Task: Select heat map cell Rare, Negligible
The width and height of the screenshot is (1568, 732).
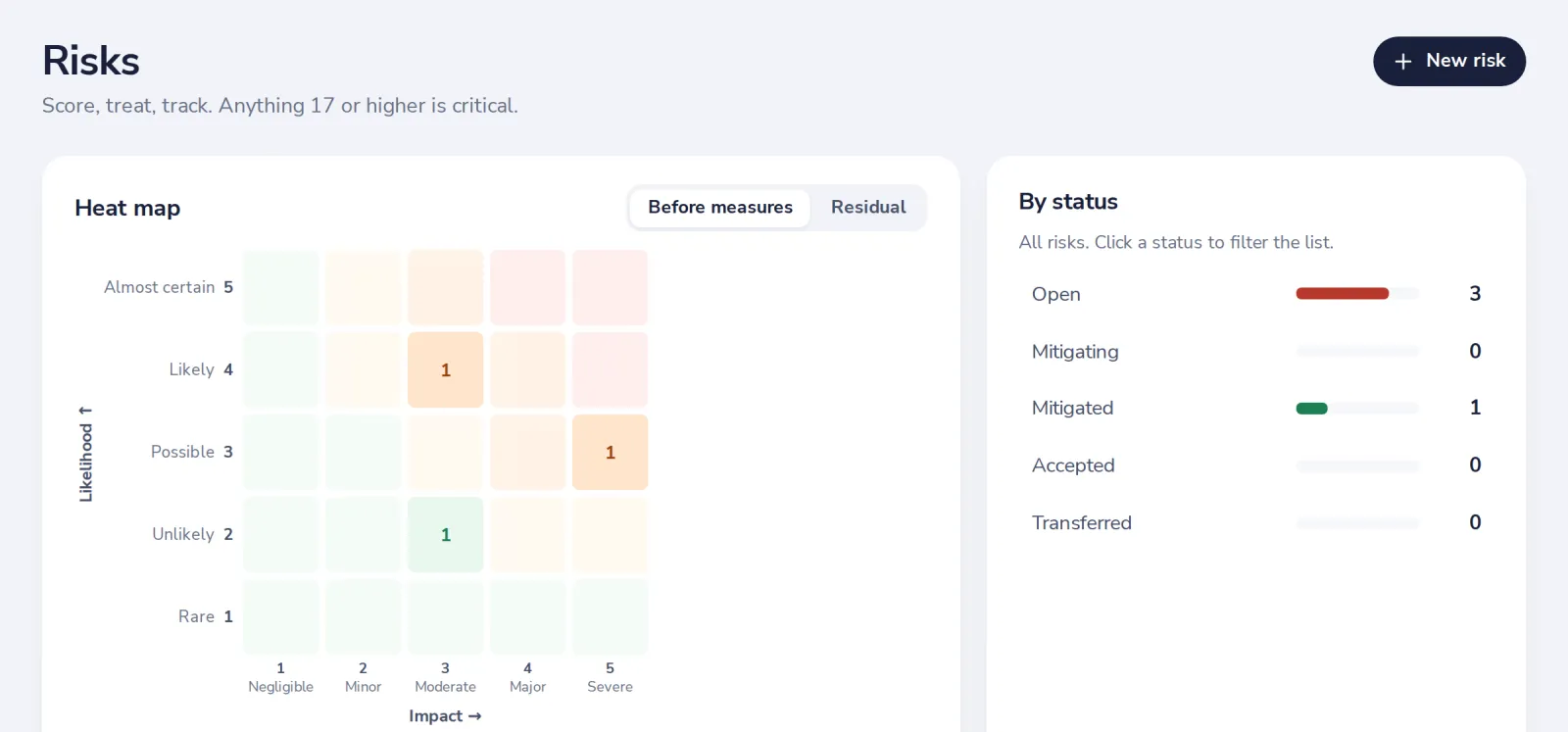Action: 281,616
